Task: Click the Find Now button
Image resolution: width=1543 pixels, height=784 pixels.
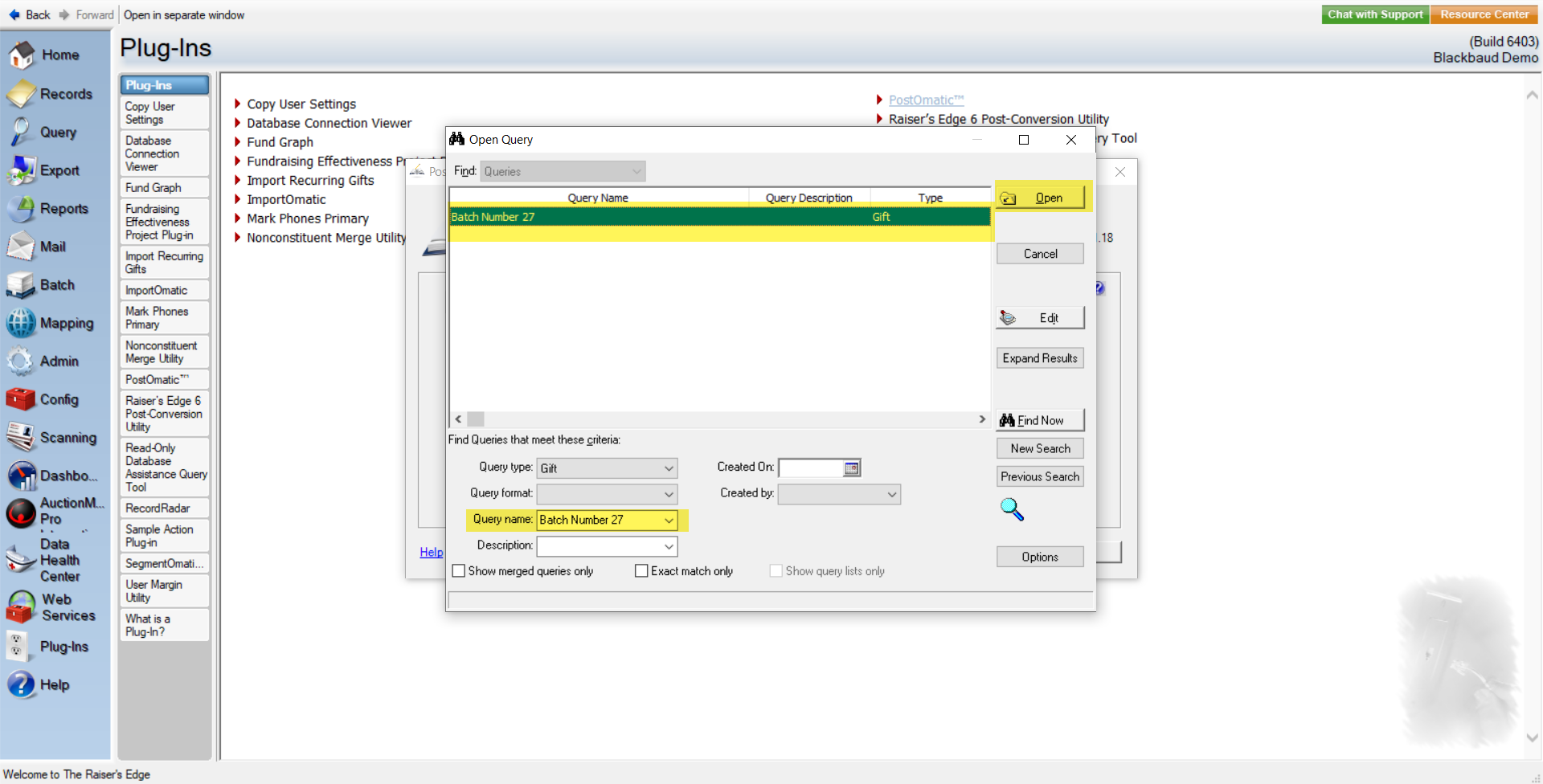Action: coord(1040,420)
